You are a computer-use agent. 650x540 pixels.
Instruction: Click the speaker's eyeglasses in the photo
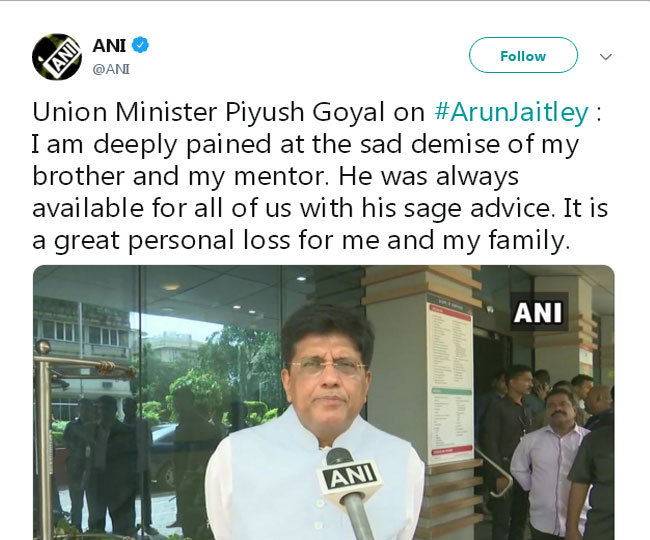pos(328,367)
